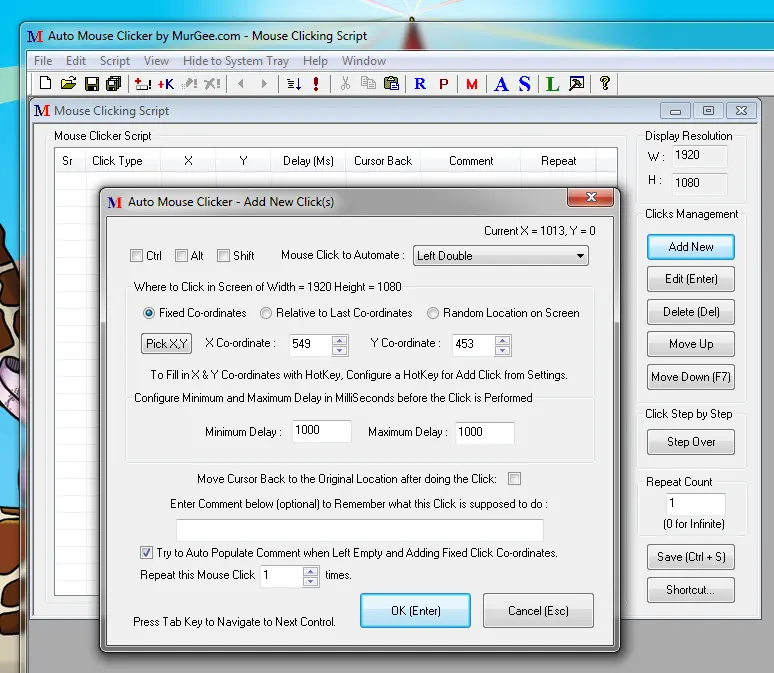Click the Open folder toolbar icon
Image resolution: width=774 pixels, height=673 pixels.
tap(69, 83)
